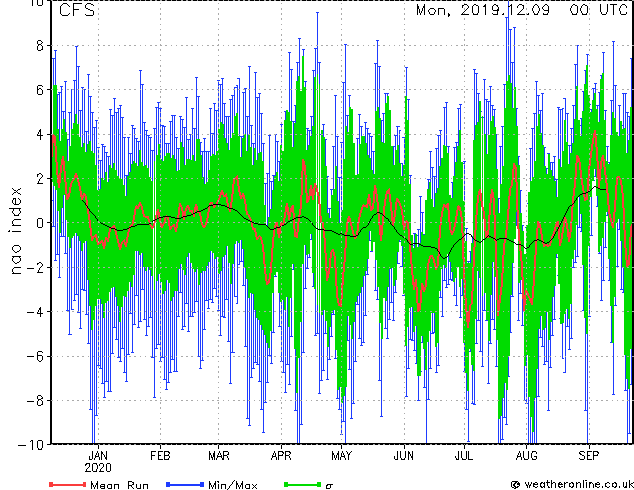Select the AUG axis label

pos(526,456)
